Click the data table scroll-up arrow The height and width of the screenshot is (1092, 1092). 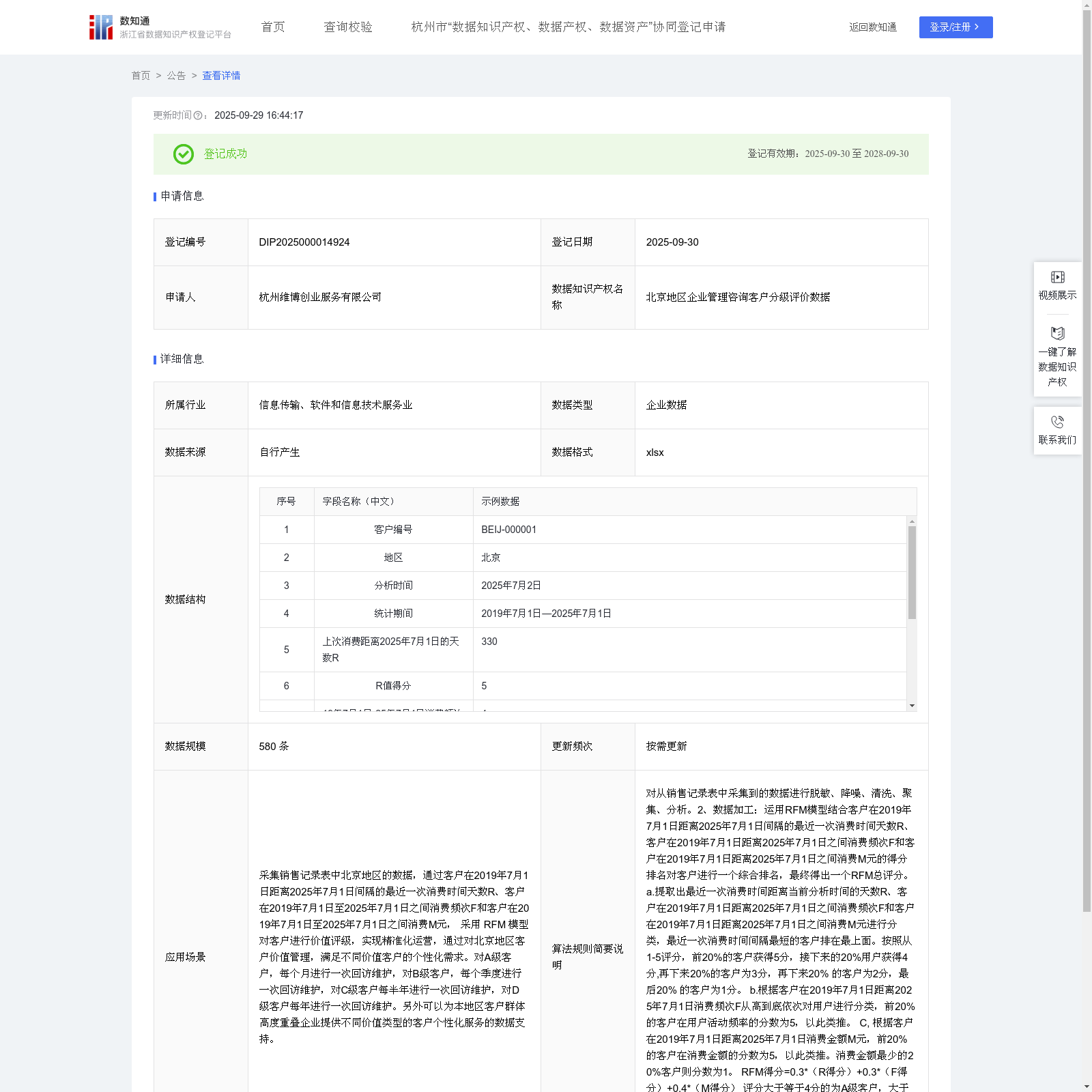point(912,521)
